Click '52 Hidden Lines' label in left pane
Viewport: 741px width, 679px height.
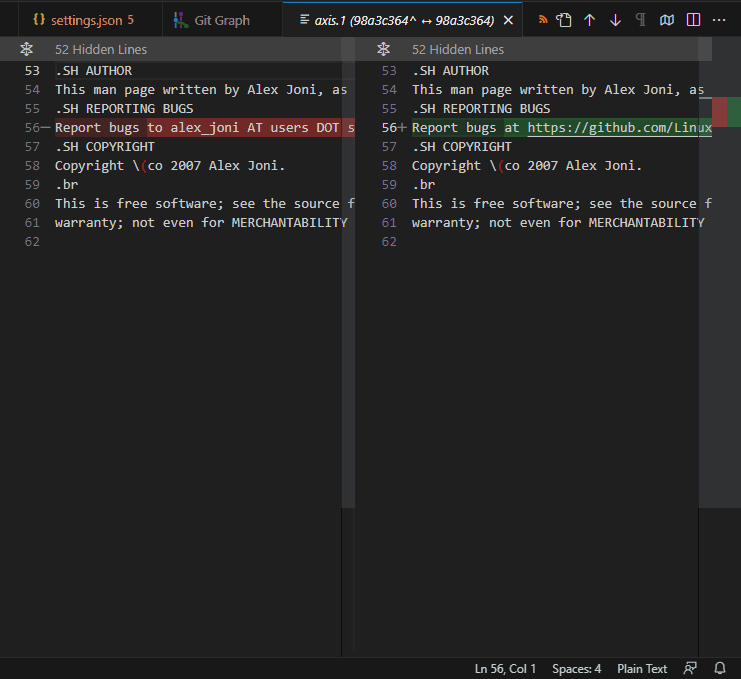pyautogui.click(x=101, y=49)
